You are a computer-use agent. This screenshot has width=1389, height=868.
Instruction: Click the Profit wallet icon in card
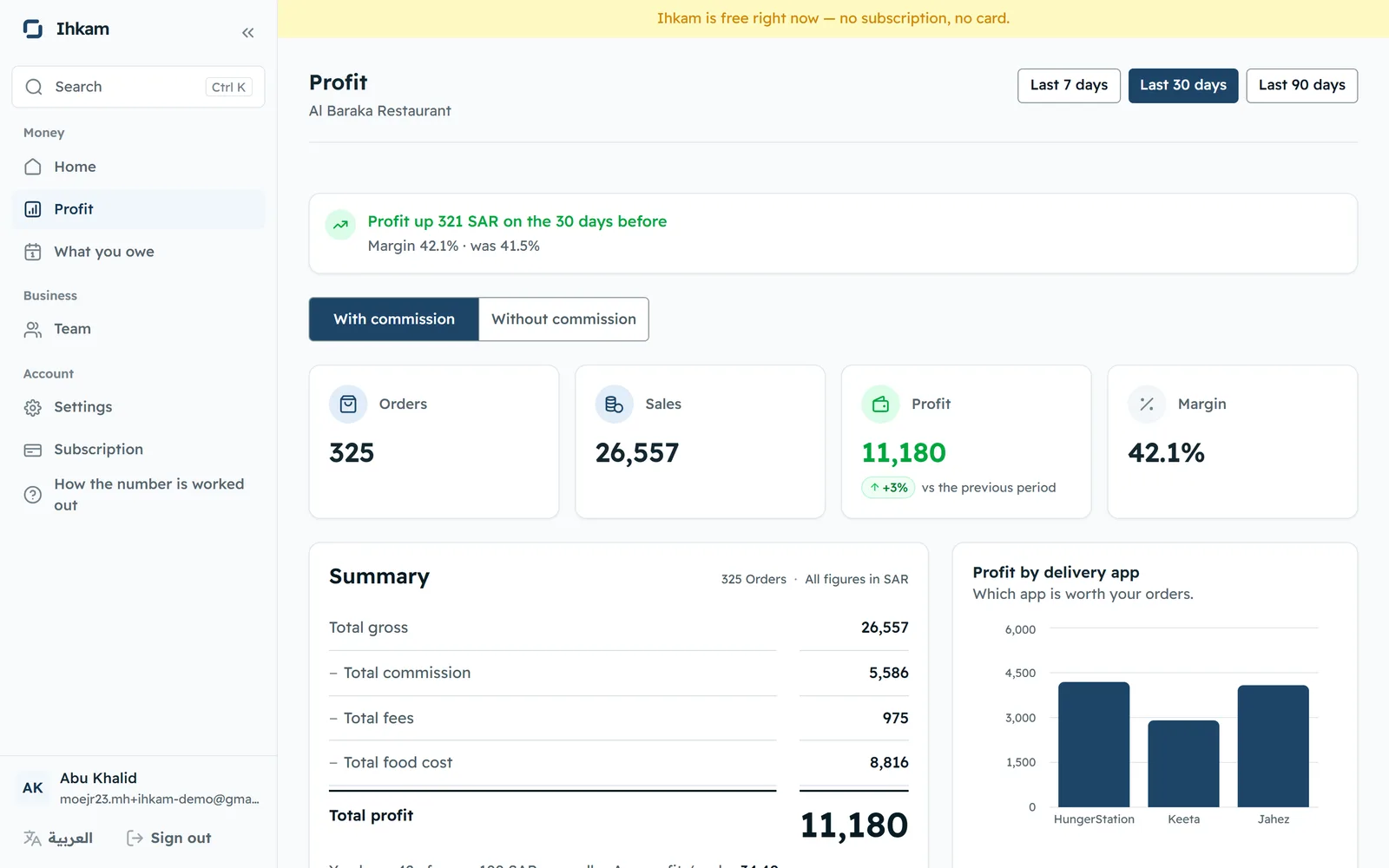point(880,404)
